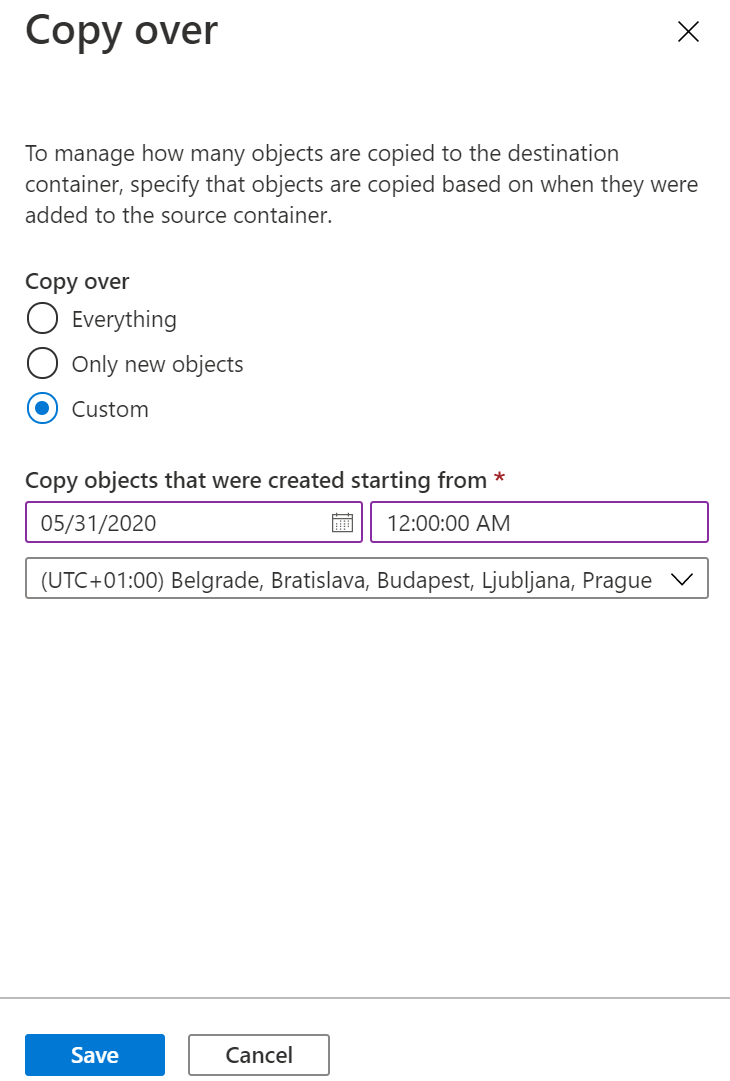
Task: Click the Only new objects label text
Action: (x=157, y=364)
